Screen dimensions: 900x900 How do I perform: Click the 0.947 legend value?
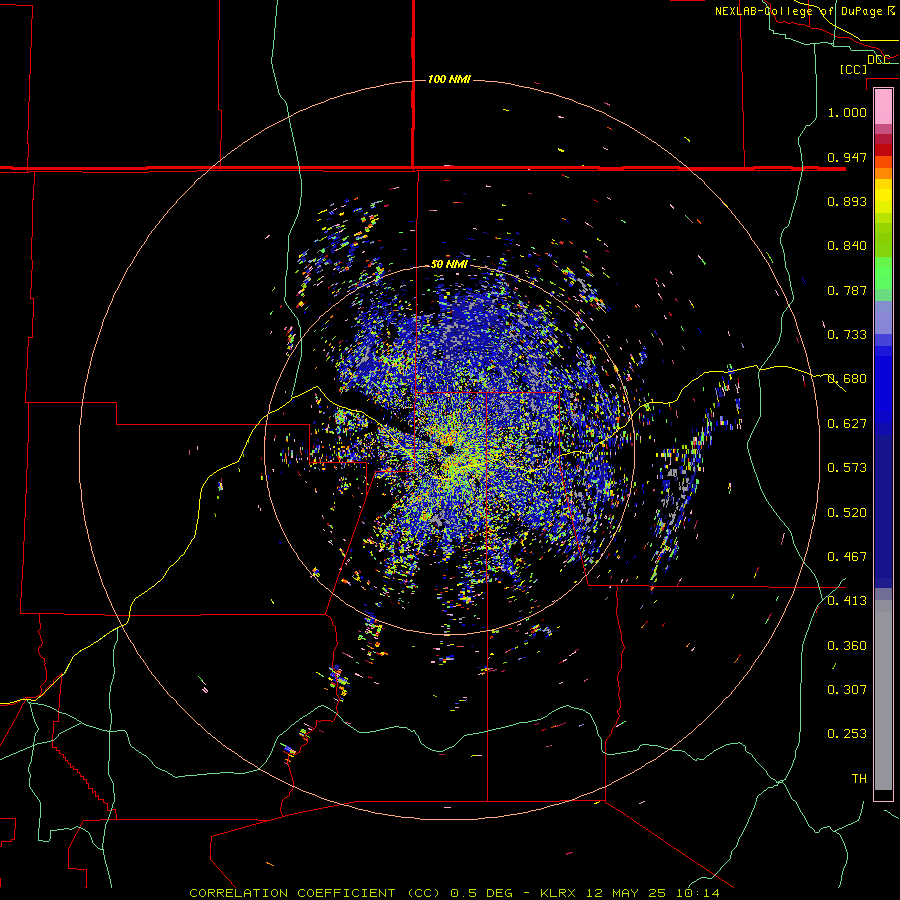point(847,157)
